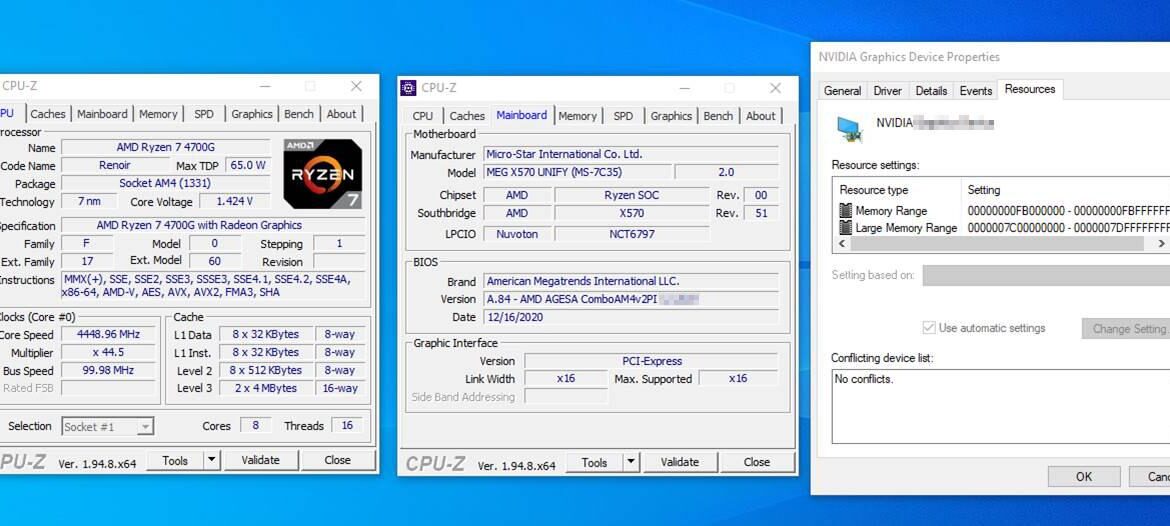The height and width of the screenshot is (526, 1170).
Task: Open Tools dropdown arrow in Mainboard window
Action: click(x=631, y=463)
